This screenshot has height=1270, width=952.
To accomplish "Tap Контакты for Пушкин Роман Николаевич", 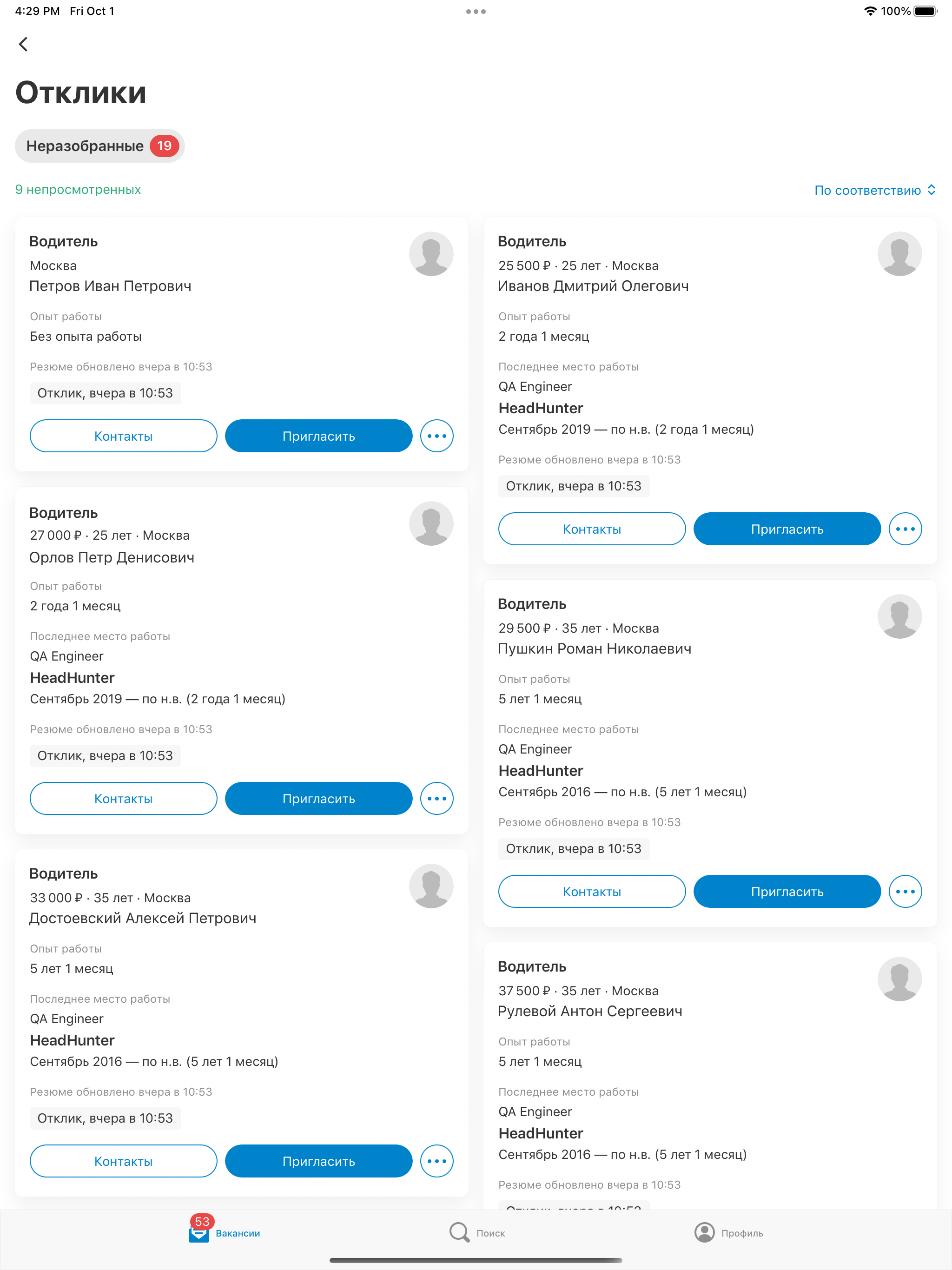I will pos(591,891).
